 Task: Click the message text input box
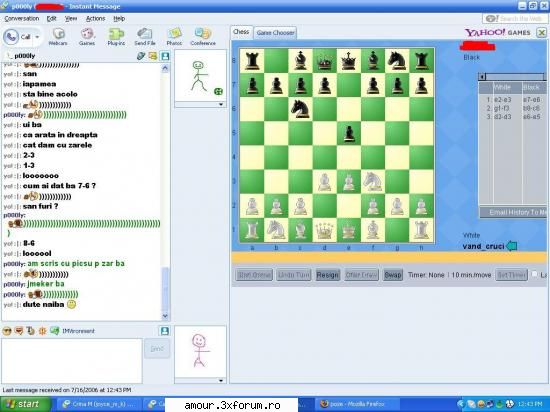pyautogui.click(x=72, y=361)
